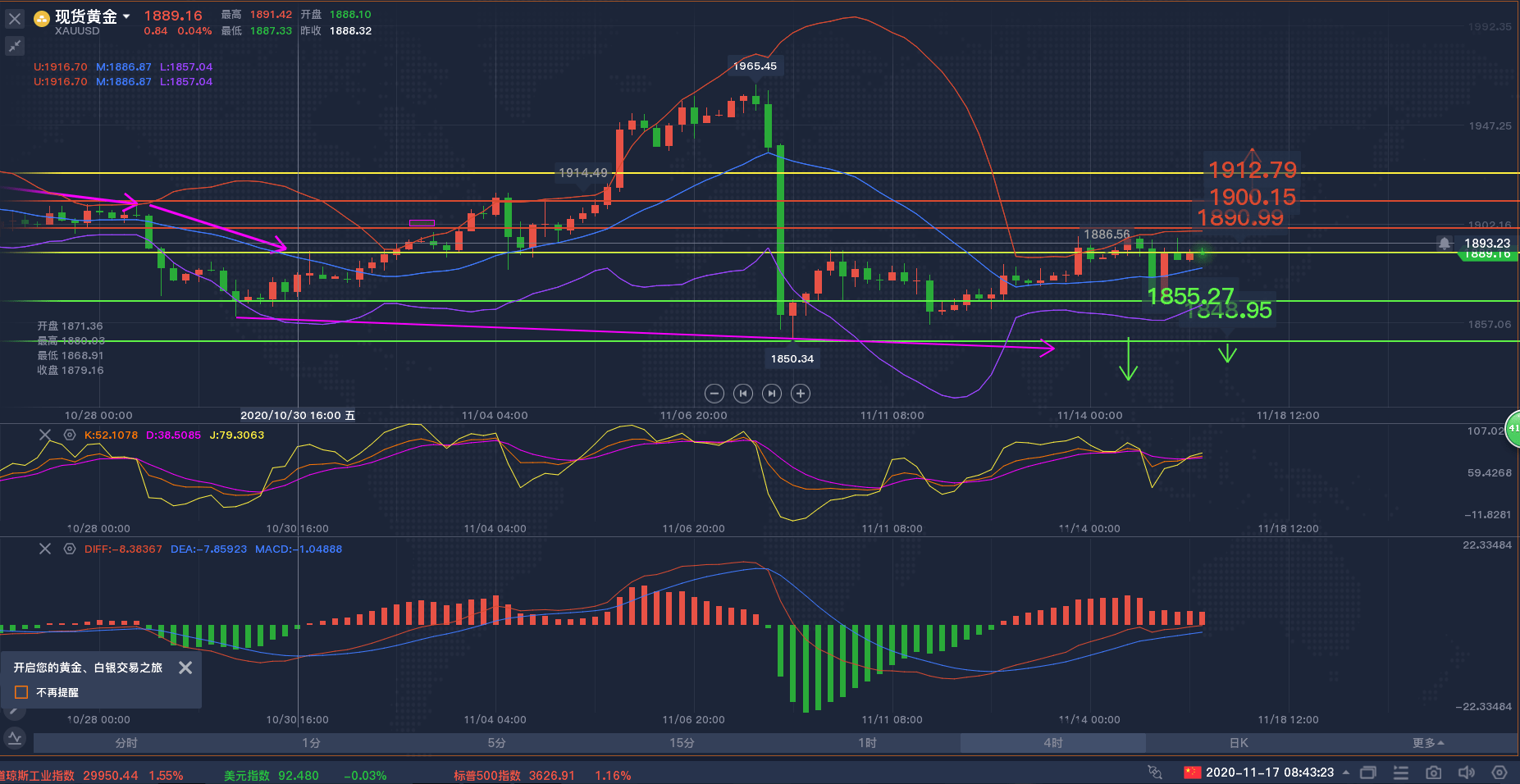The width and height of the screenshot is (1520, 784).
Task: Click the 1886.56 price label on chart
Action: pos(1107,235)
